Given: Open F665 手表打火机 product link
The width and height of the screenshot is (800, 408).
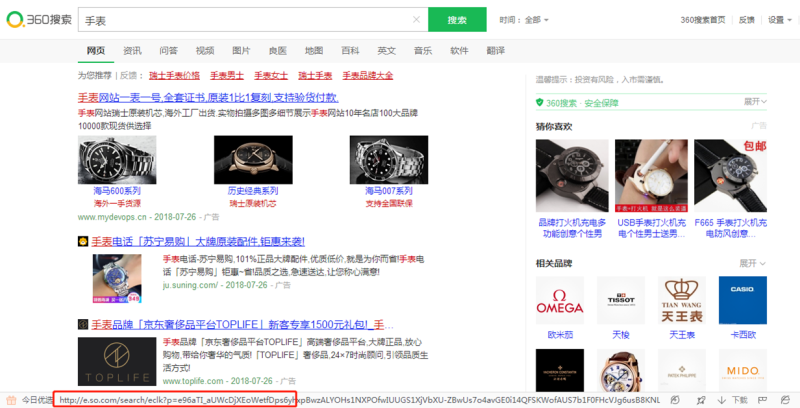Looking at the screenshot, I should pyautogui.click(x=730, y=228).
